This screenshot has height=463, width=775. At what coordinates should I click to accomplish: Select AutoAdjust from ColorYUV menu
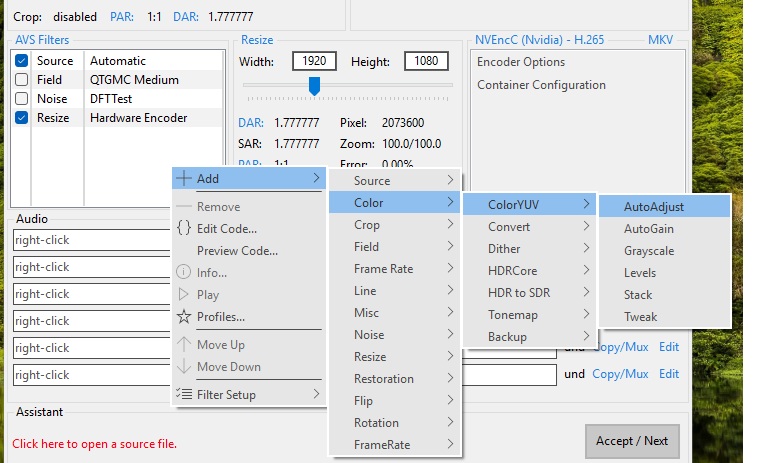pyautogui.click(x=664, y=206)
